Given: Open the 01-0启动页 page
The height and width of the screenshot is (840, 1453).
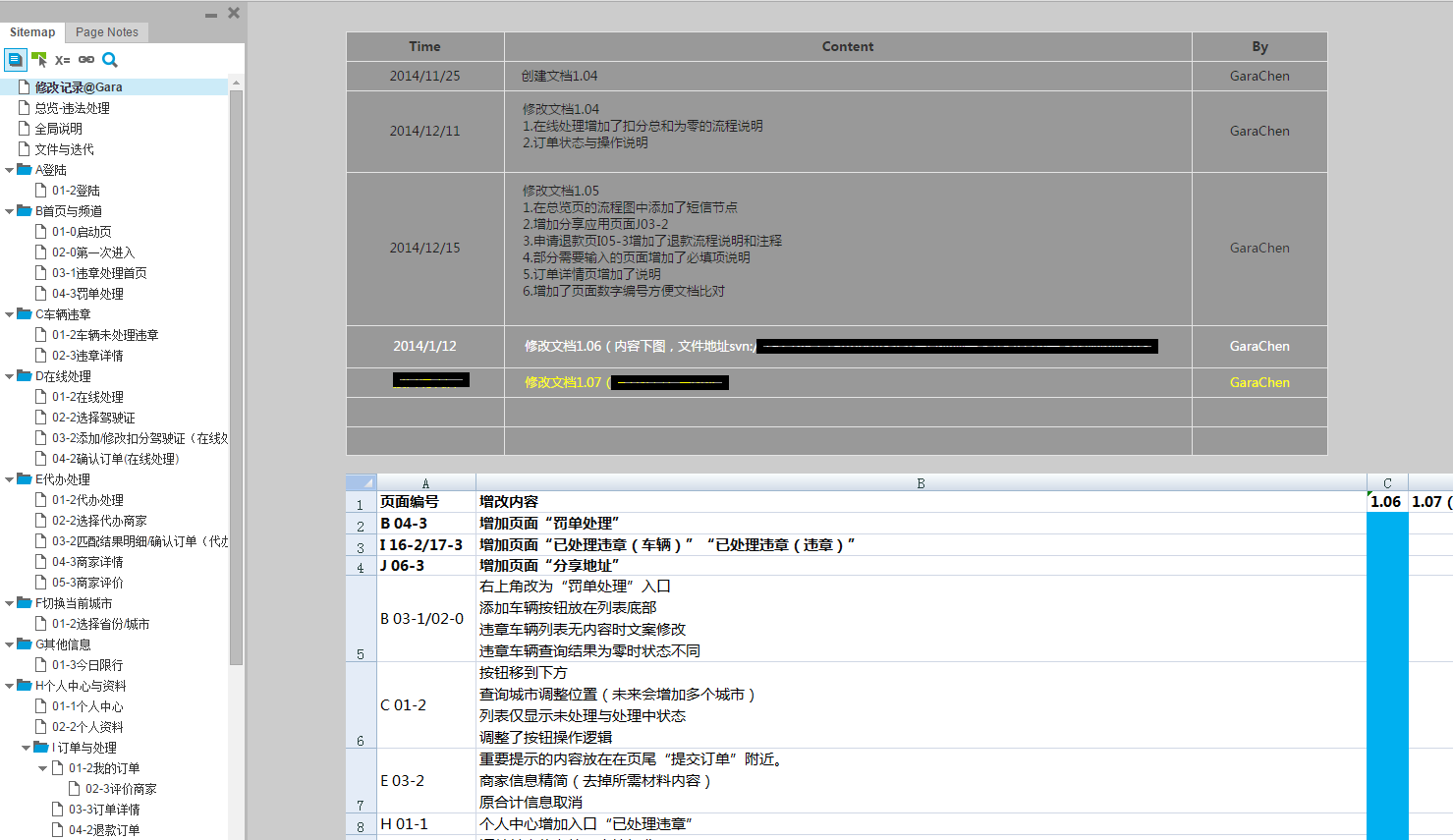Looking at the screenshot, I should coord(82,232).
